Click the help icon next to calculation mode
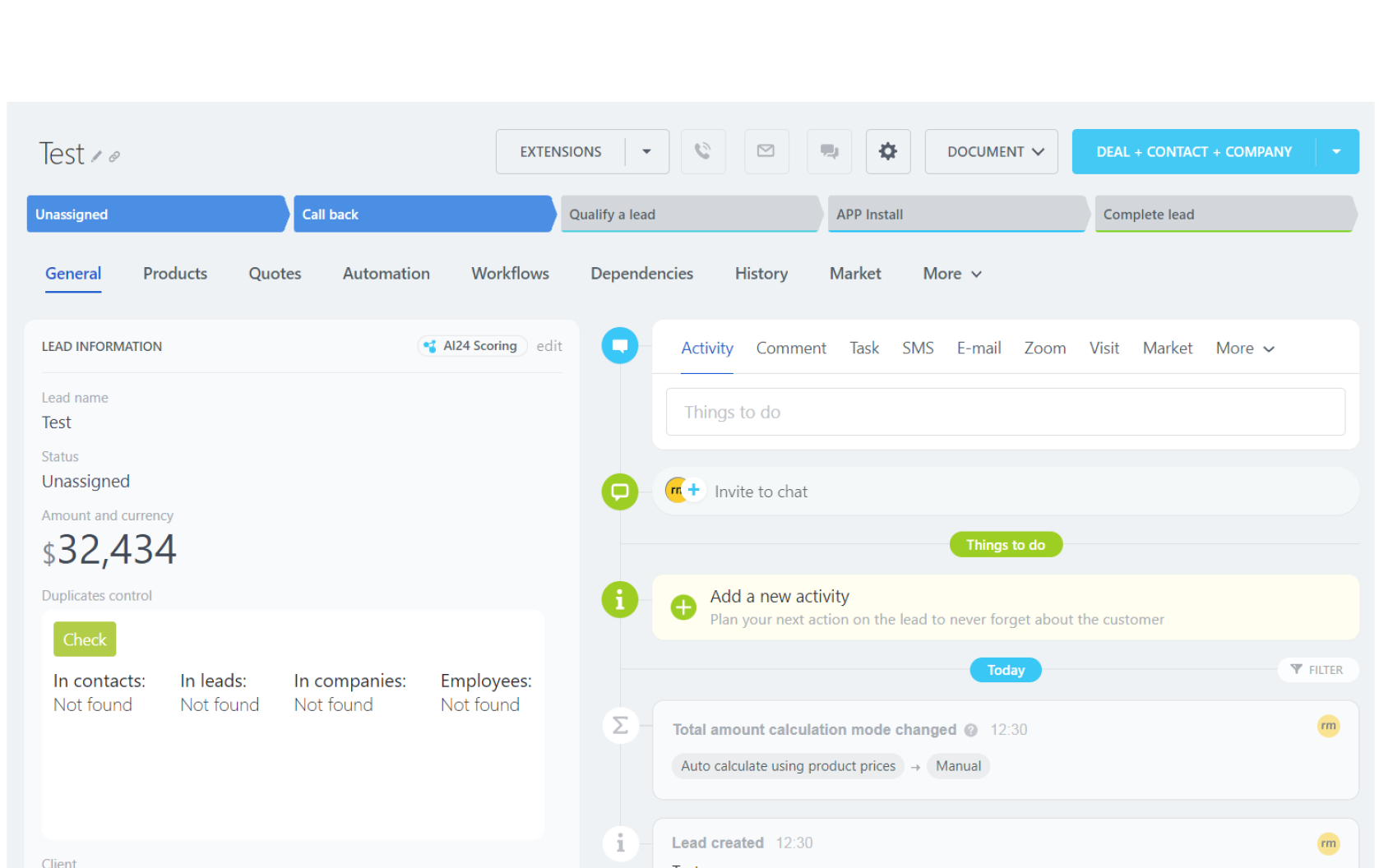 coord(971,730)
